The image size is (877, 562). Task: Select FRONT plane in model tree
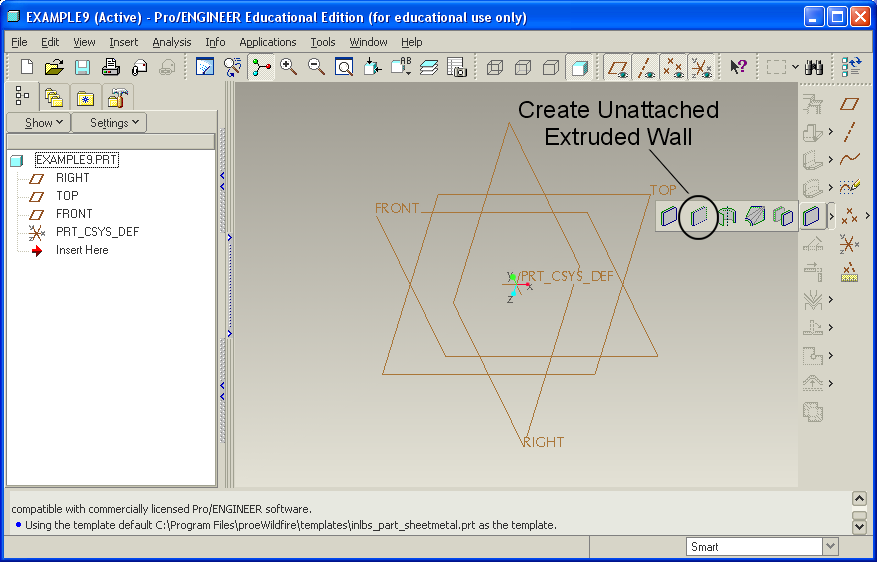[x=74, y=214]
